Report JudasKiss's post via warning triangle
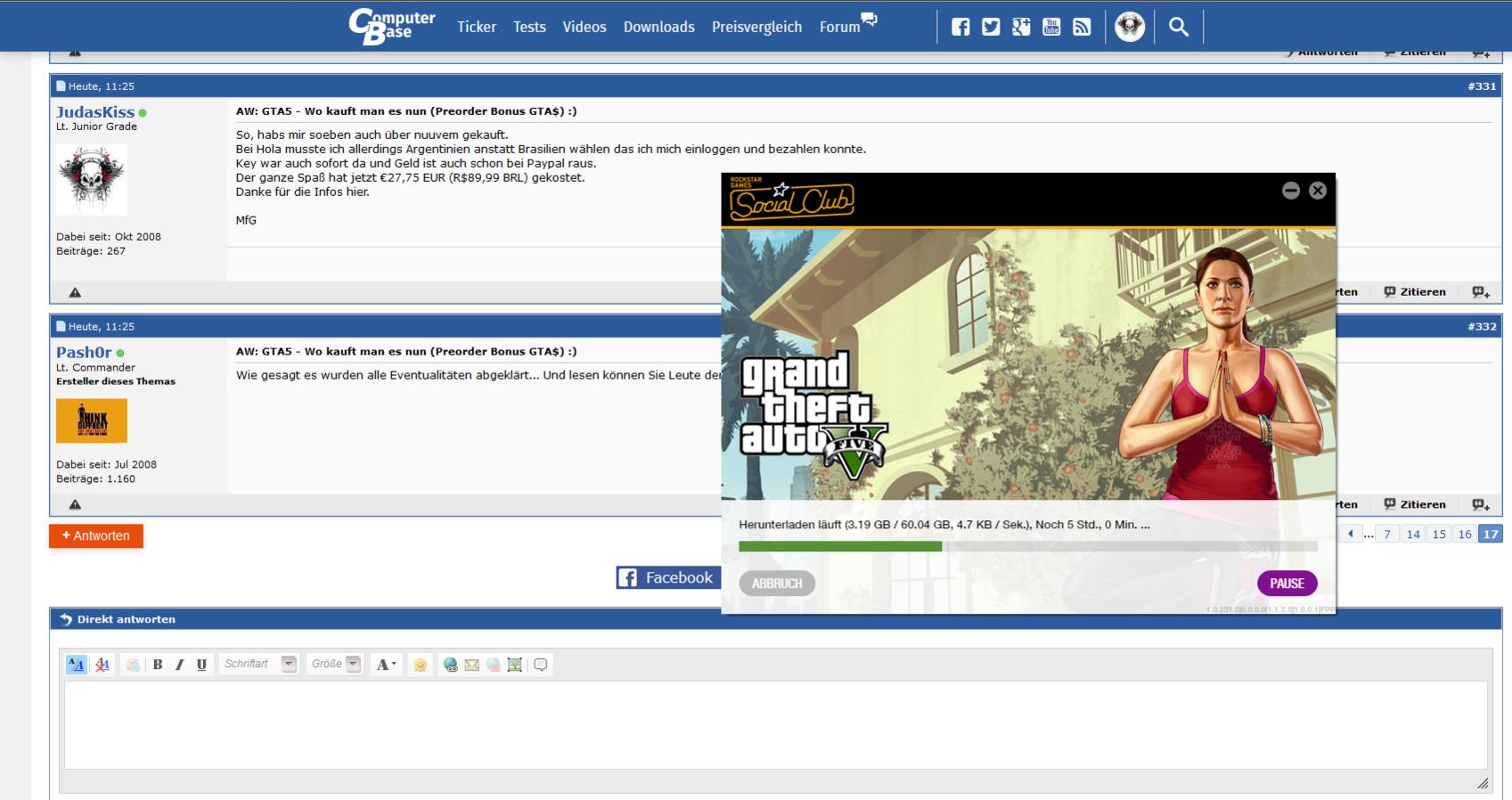 tap(75, 292)
